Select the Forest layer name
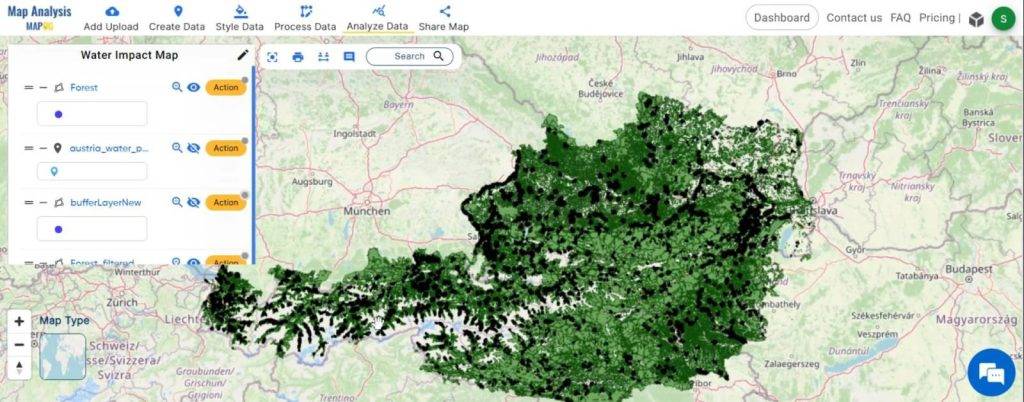The image size is (1024, 402). pyautogui.click(x=84, y=87)
